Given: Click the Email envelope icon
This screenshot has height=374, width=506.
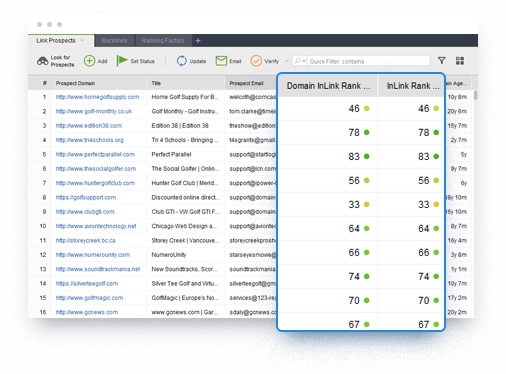Looking at the screenshot, I should [221, 61].
